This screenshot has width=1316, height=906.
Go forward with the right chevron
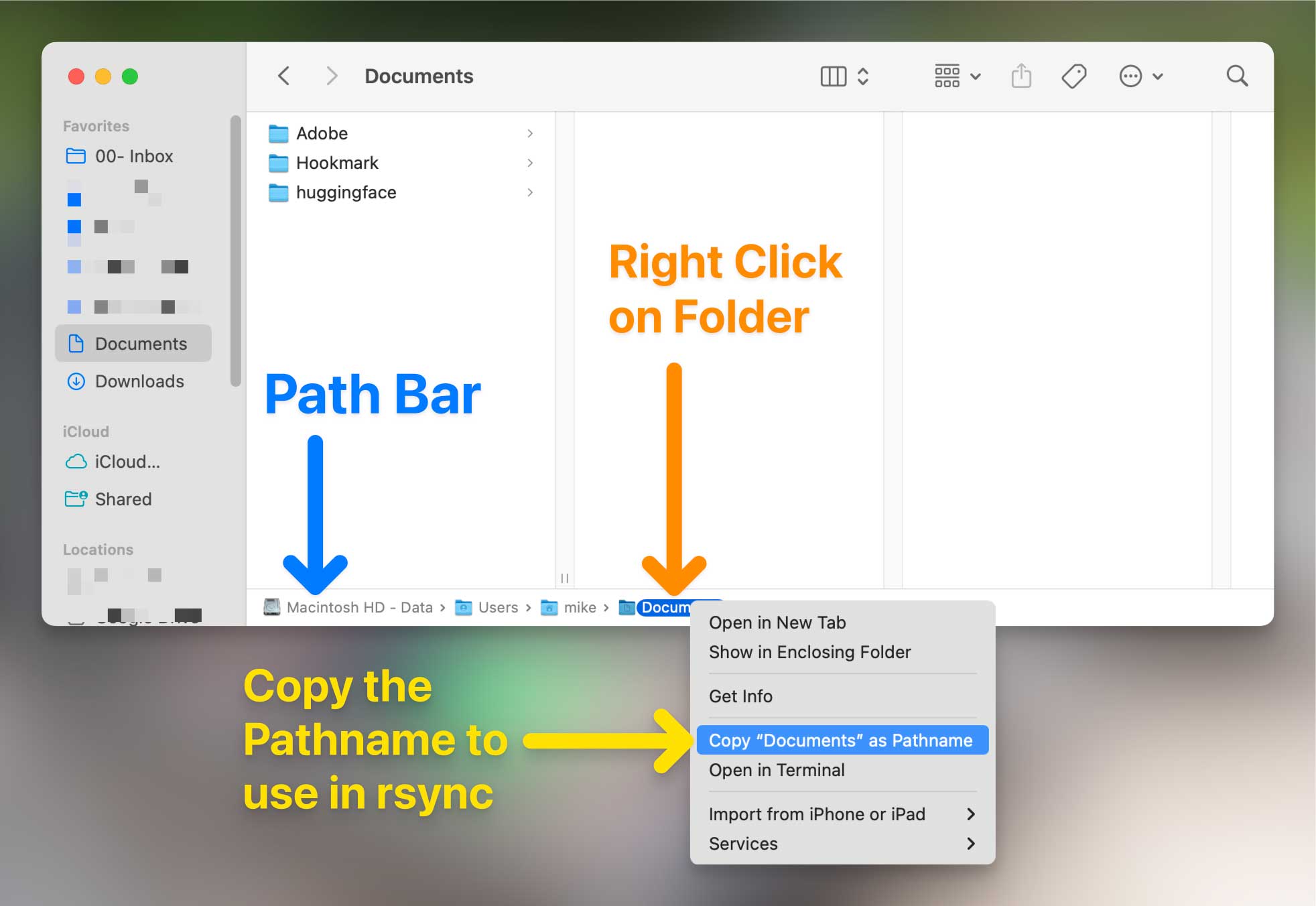pos(331,76)
